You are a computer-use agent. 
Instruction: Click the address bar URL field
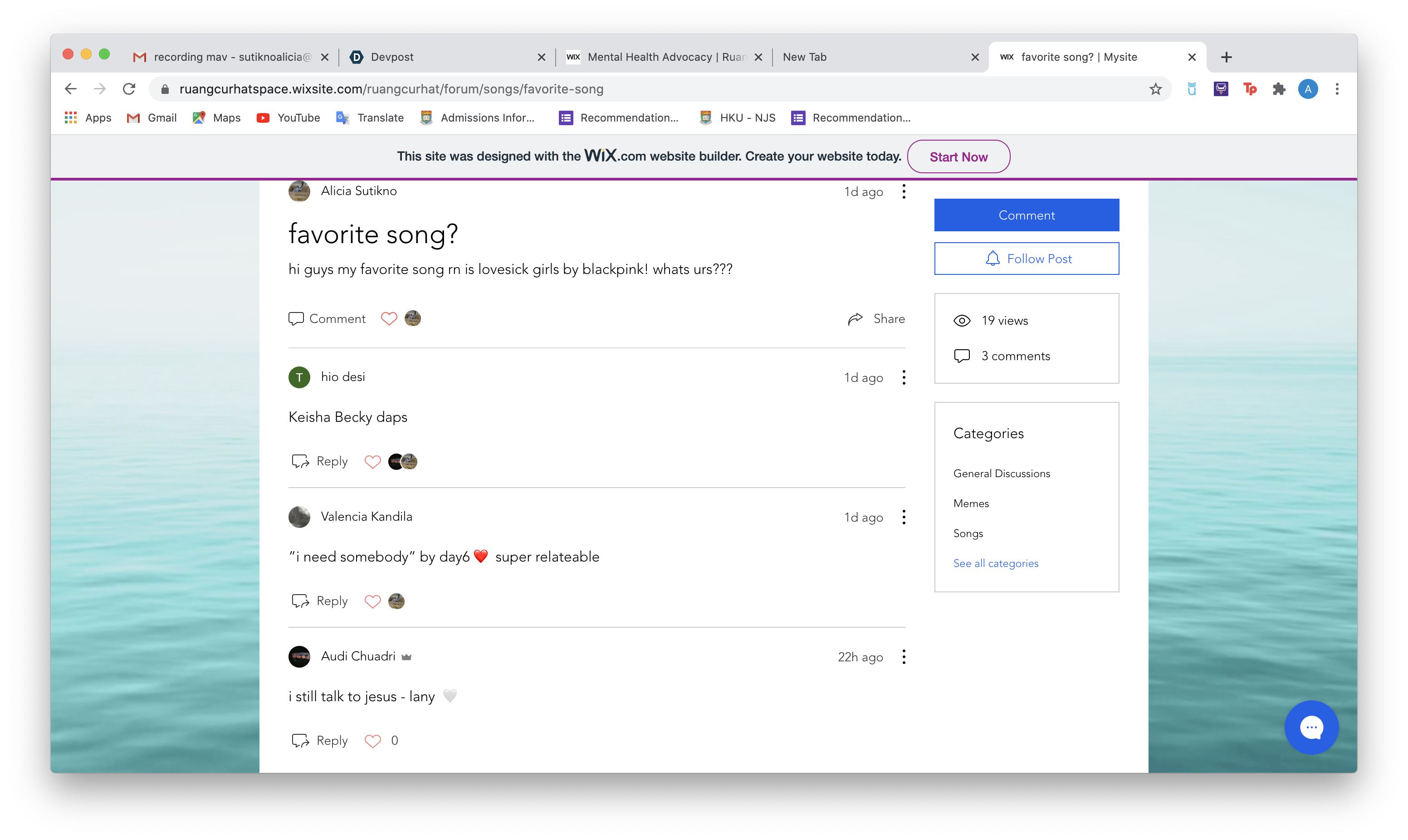(622, 89)
